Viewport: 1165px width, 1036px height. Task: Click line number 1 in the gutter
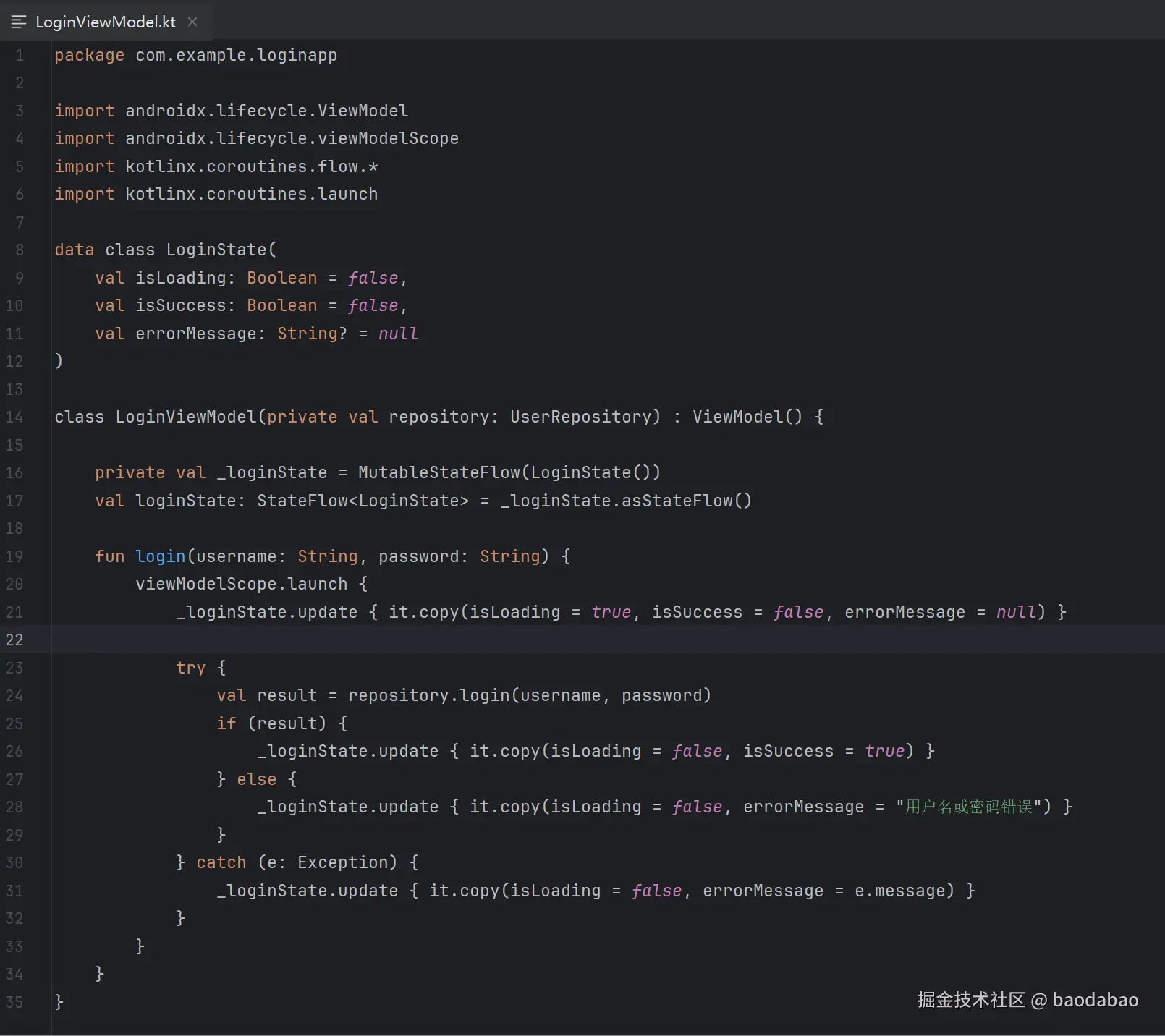point(20,56)
